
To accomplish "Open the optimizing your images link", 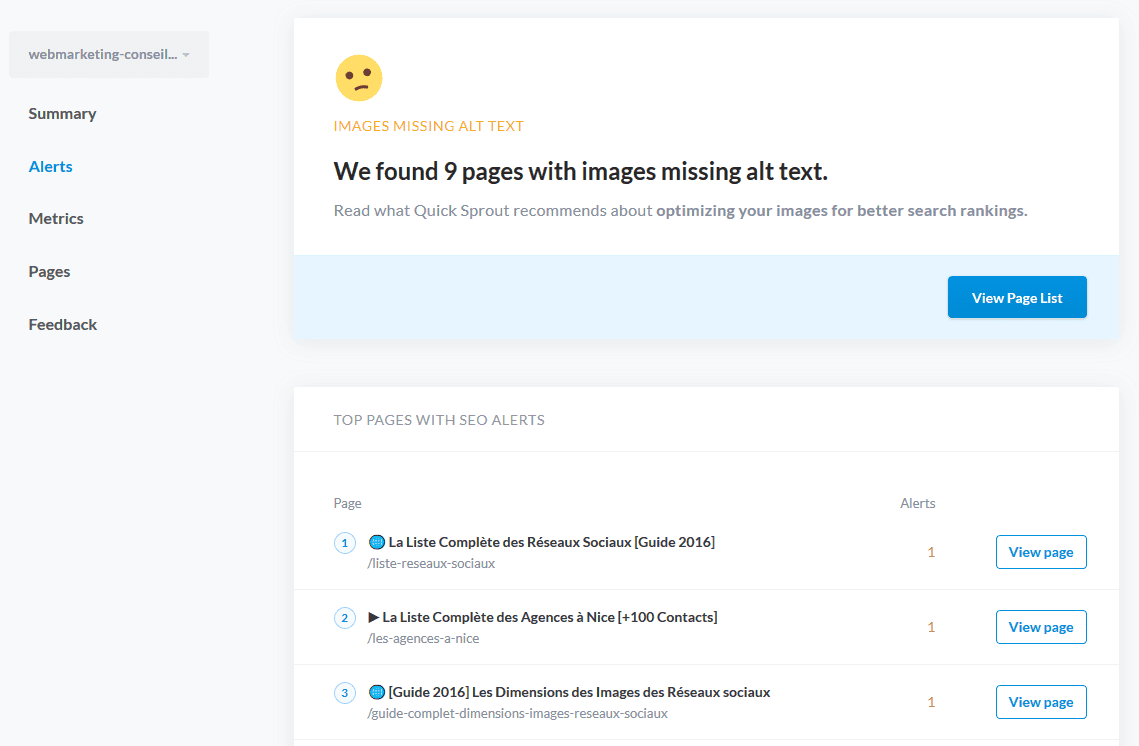I will [841, 211].
